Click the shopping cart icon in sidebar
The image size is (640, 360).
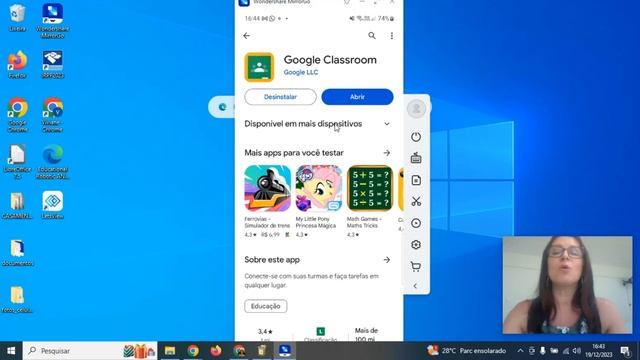[416, 267]
